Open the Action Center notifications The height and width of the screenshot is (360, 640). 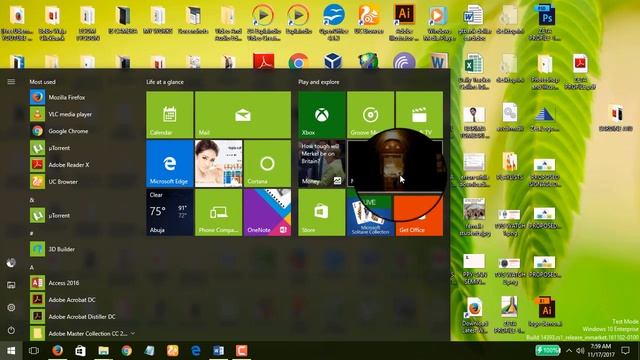[625, 351]
